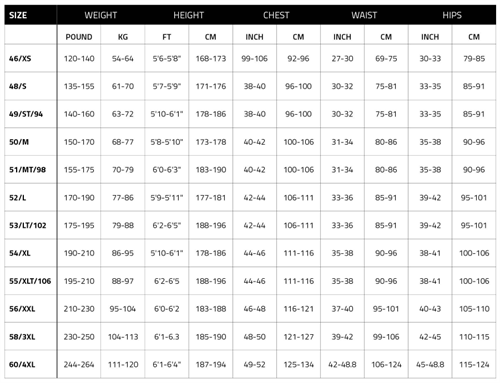Click the WAIST header label
500x383 pixels.
point(364,15)
